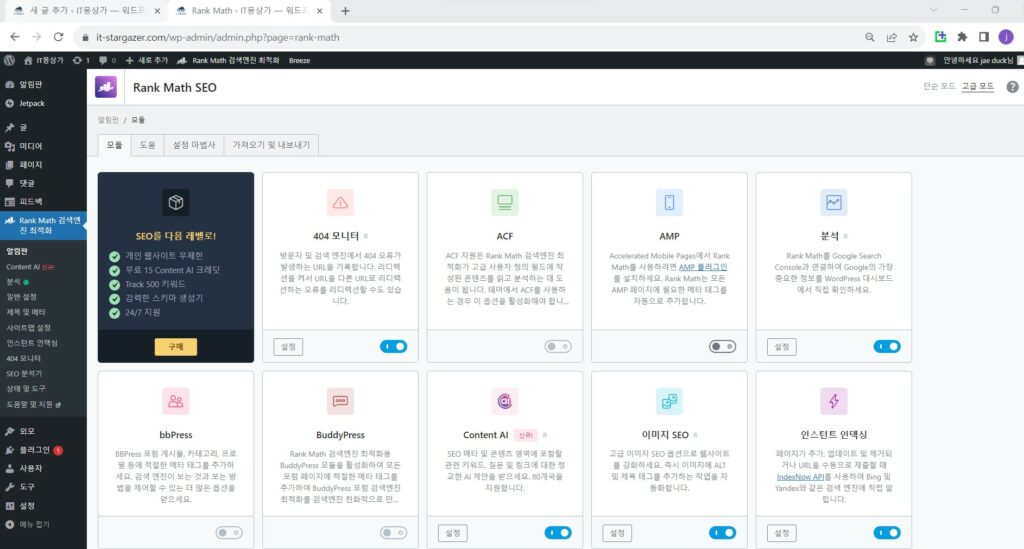Reload the page in browser
The image size is (1024, 549).
[x=58, y=37]
